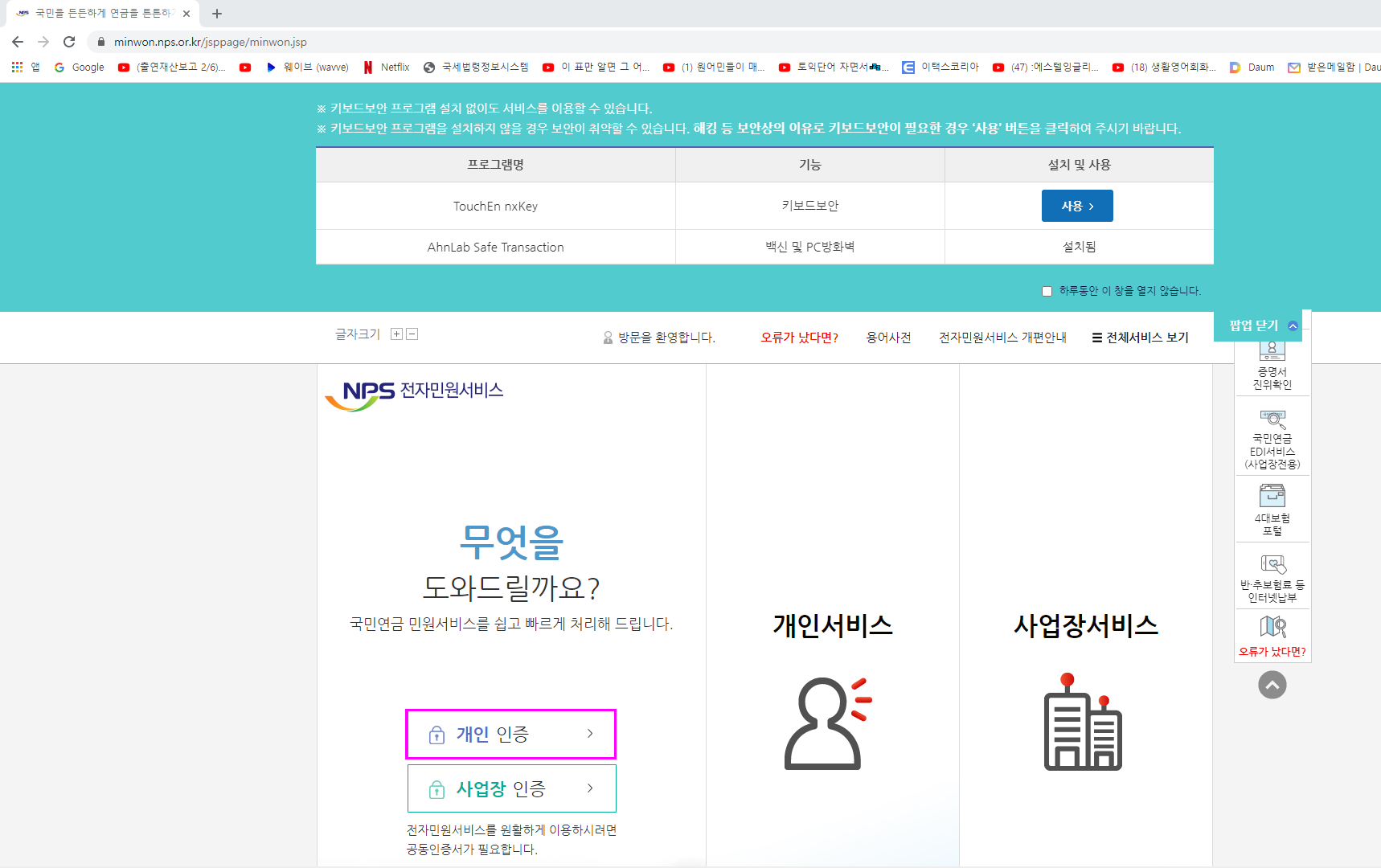Click the 프로그램명 column header
This screenshot has height=868, width=1381.
(x=496, y=165)
